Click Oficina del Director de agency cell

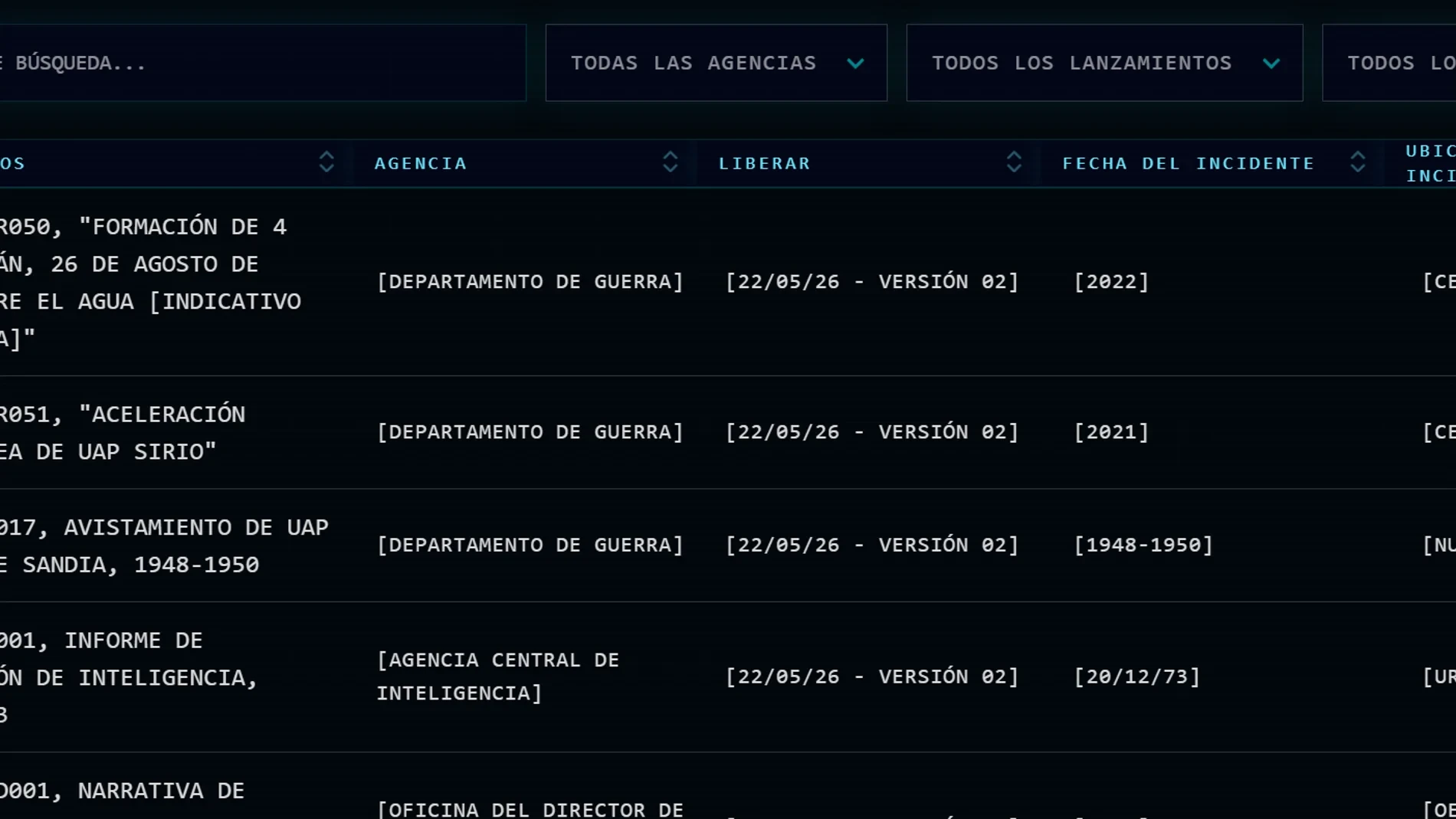coord(530,809)
